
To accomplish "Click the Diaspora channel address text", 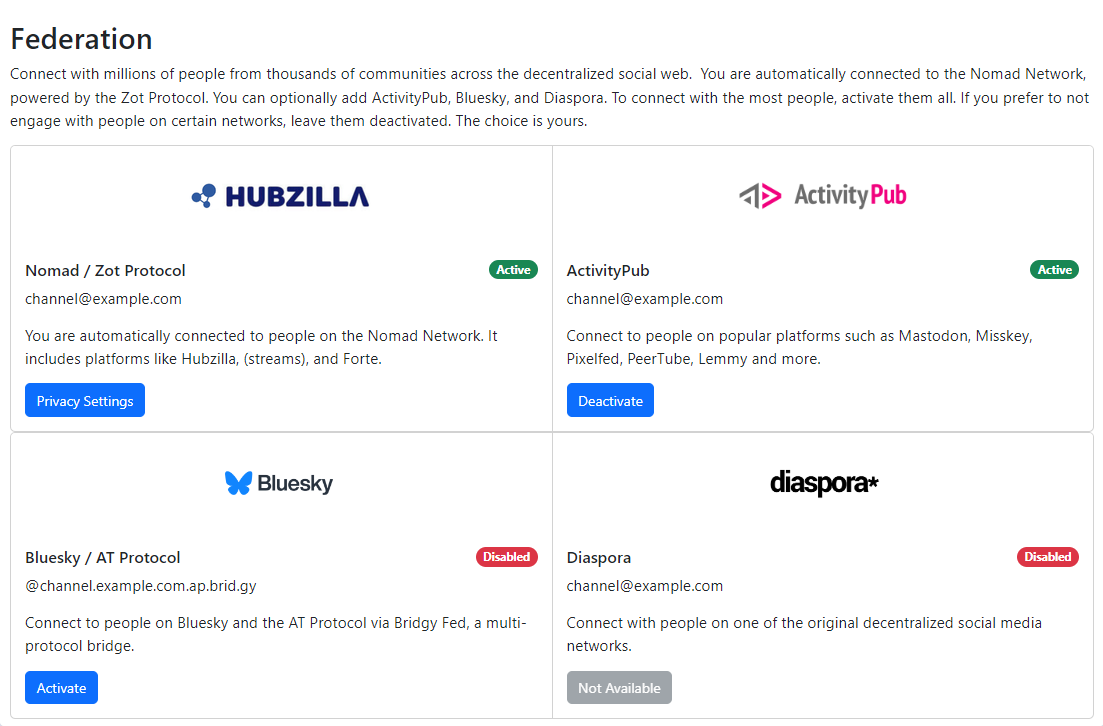I will tap(644, 586).
